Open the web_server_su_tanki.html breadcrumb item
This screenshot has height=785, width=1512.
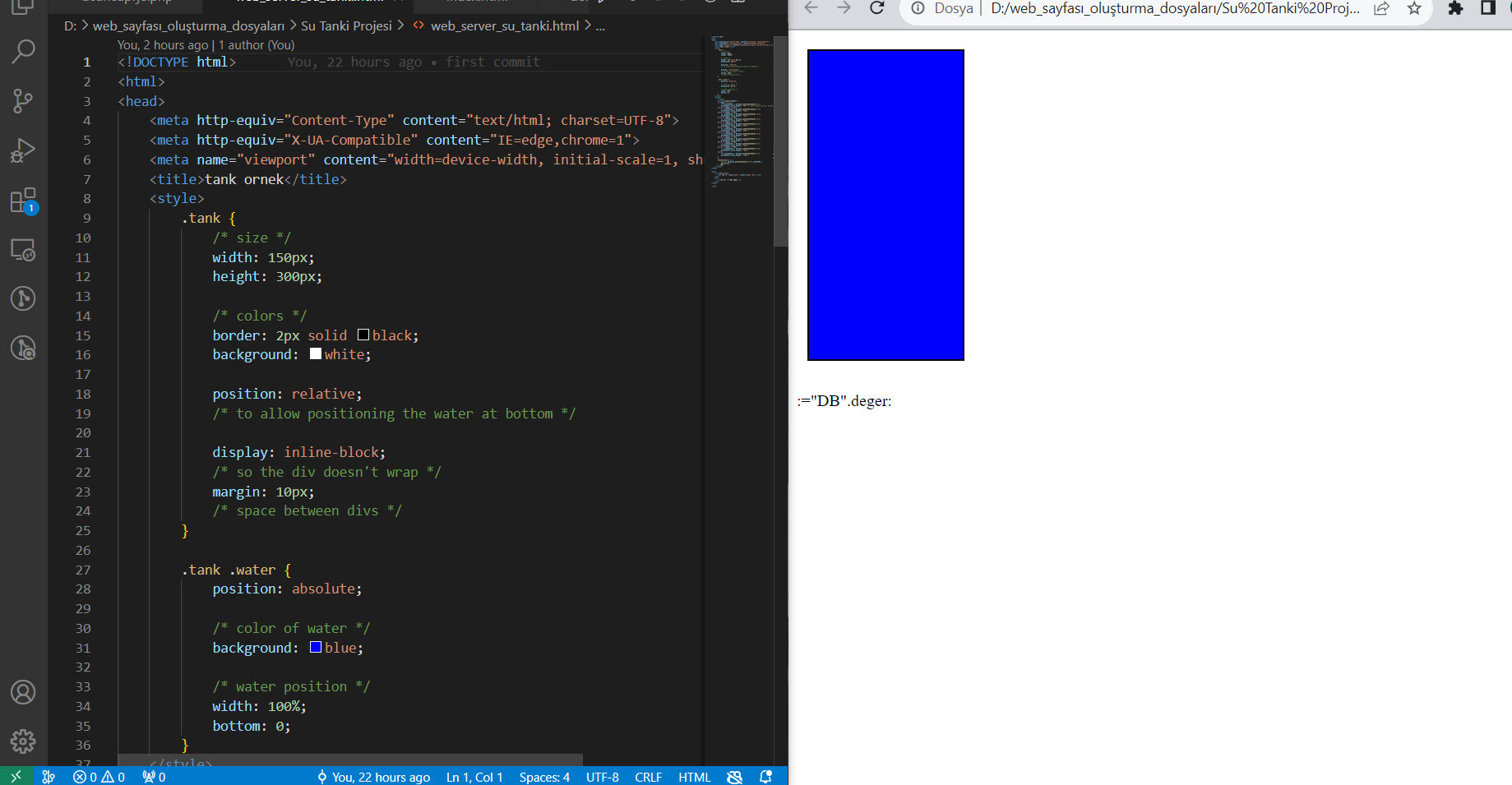click(x=504, y=26)
